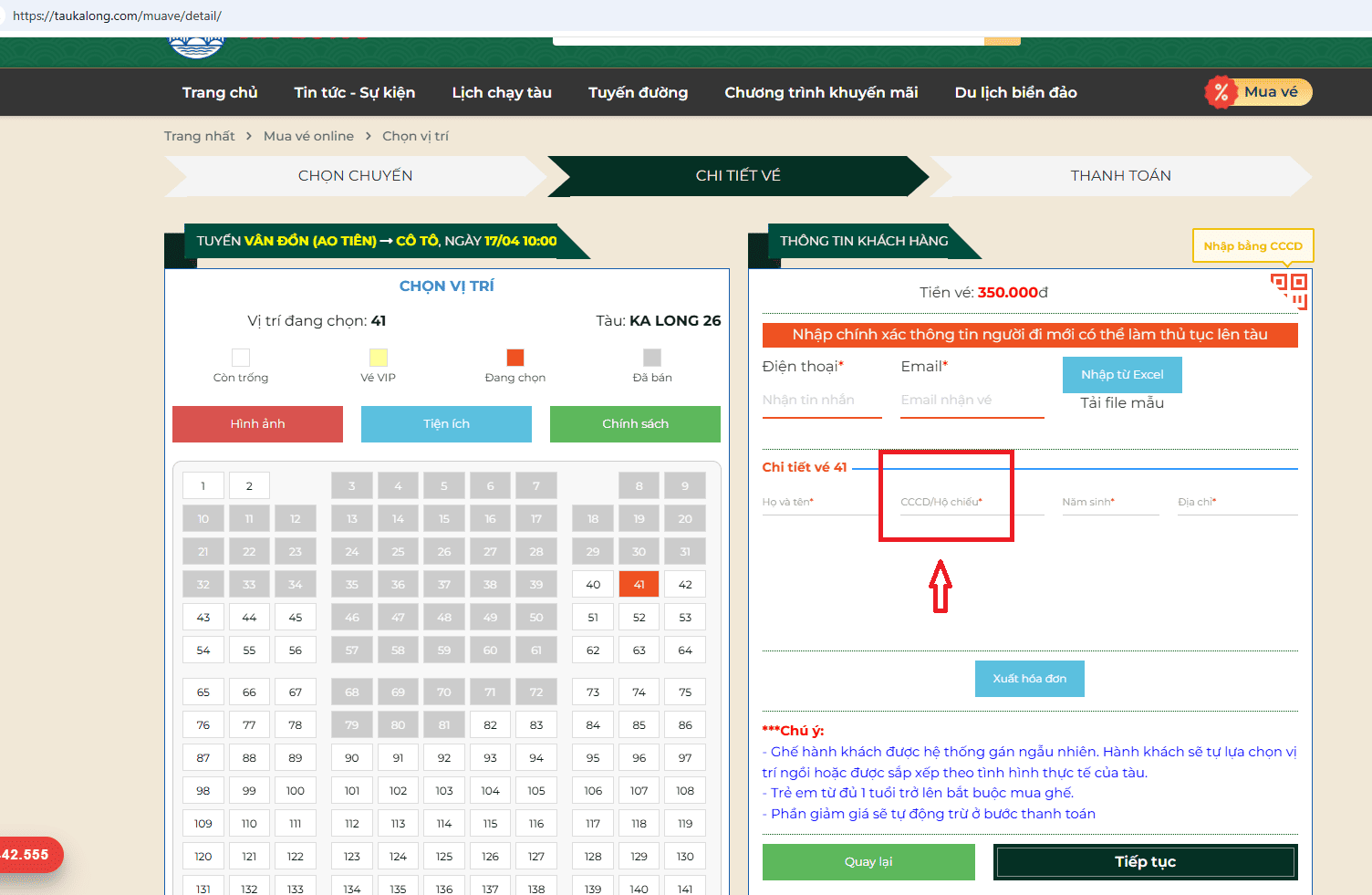Click the Email nhận vé field
This screenshot has width=1372, height=895.
click(972, 401)
